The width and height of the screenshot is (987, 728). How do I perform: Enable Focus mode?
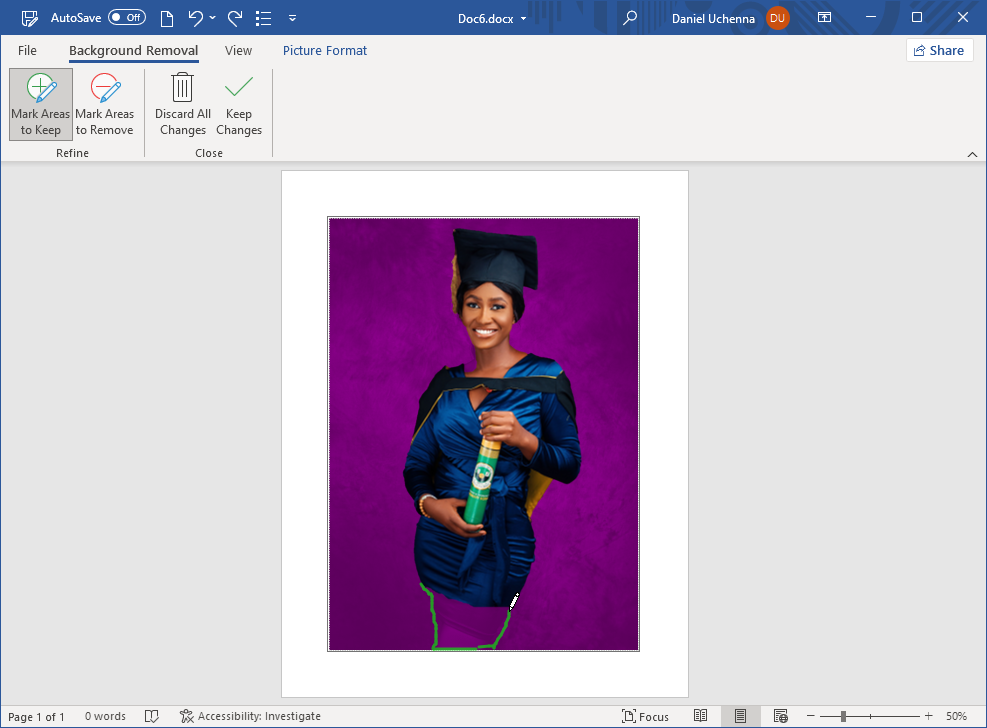coord(646,716)
